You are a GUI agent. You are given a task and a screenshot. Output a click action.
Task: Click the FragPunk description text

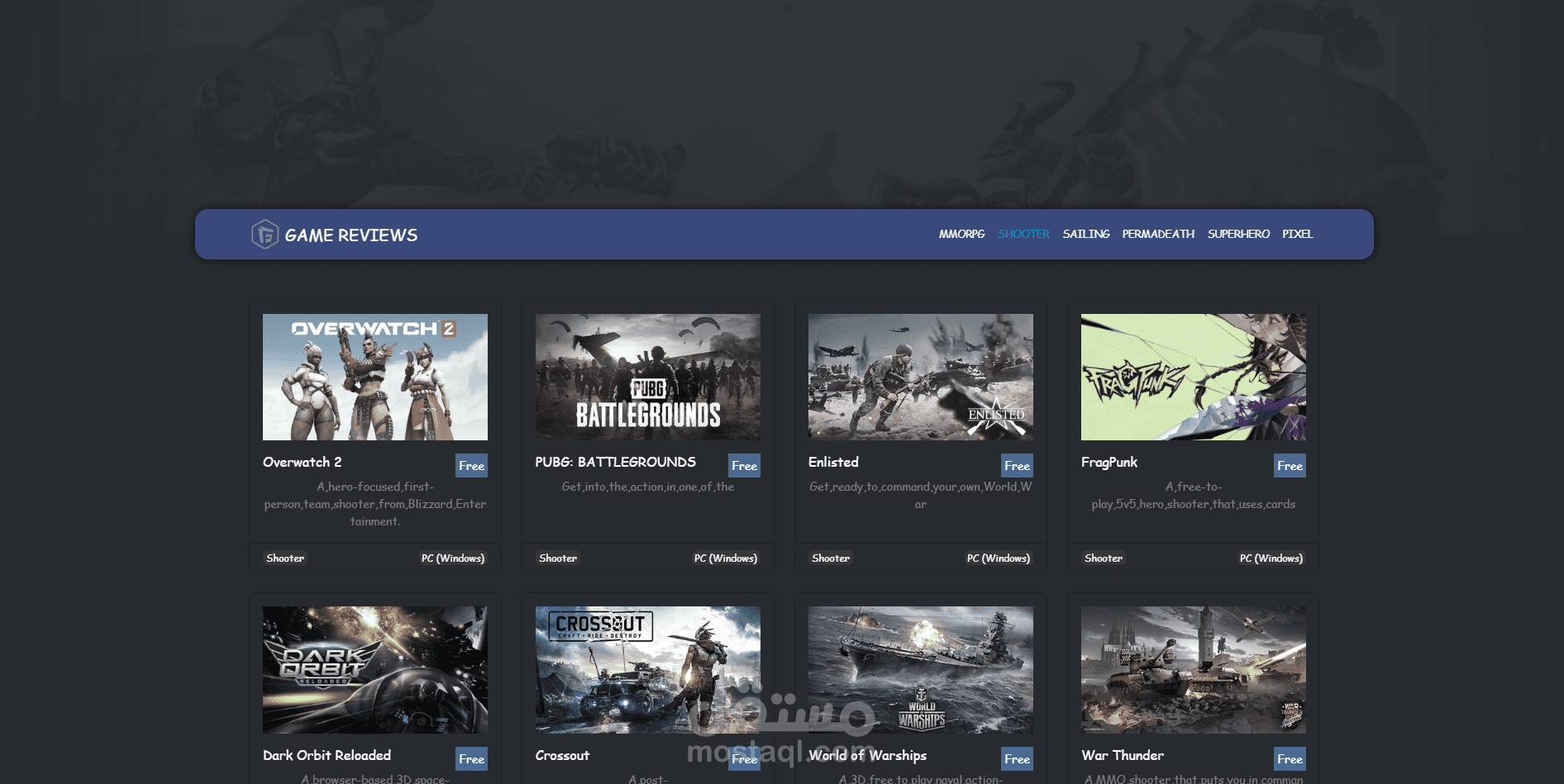click(x=1194, y=495)
